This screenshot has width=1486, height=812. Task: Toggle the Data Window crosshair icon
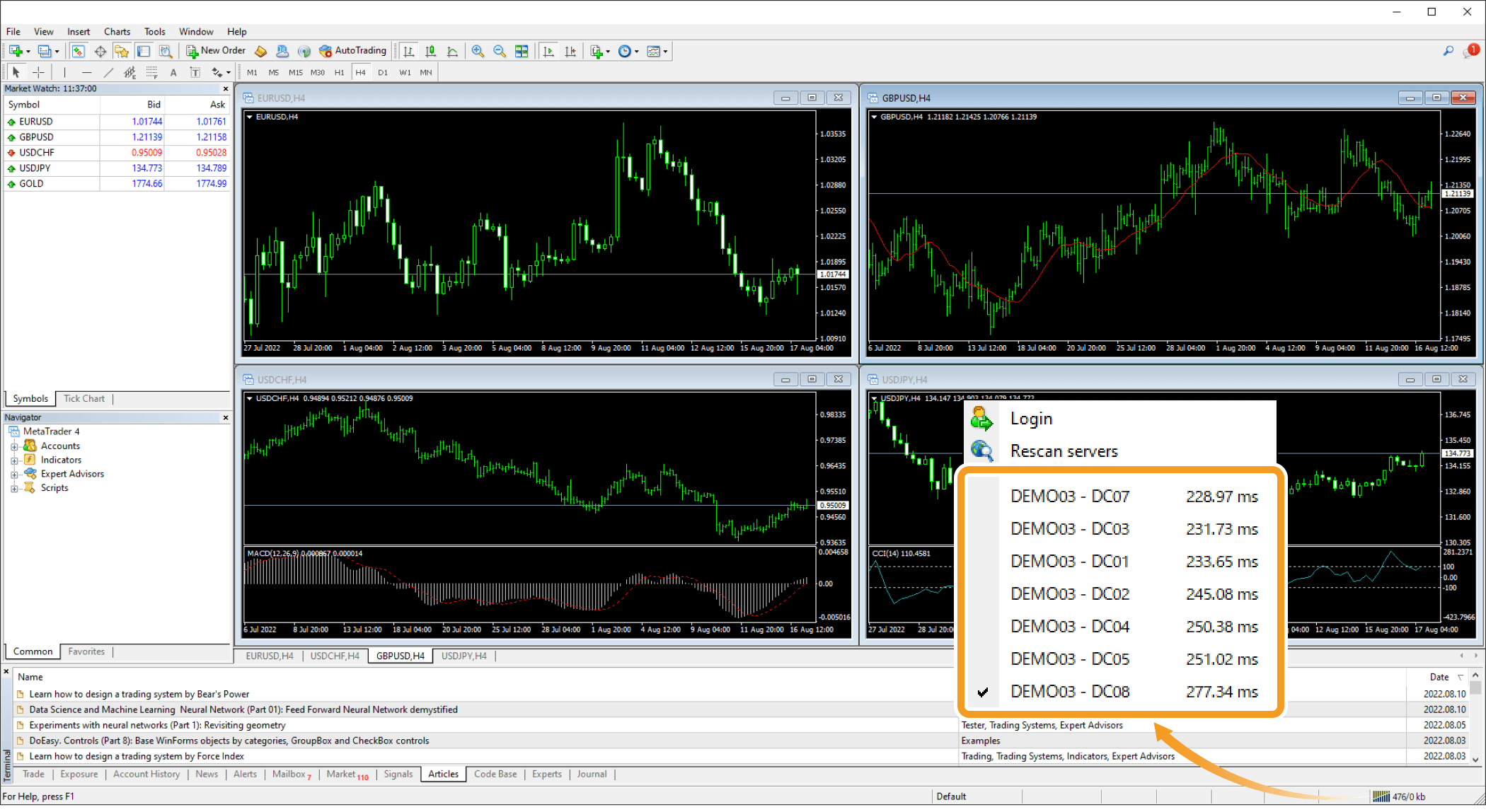(x=100, y=51)
